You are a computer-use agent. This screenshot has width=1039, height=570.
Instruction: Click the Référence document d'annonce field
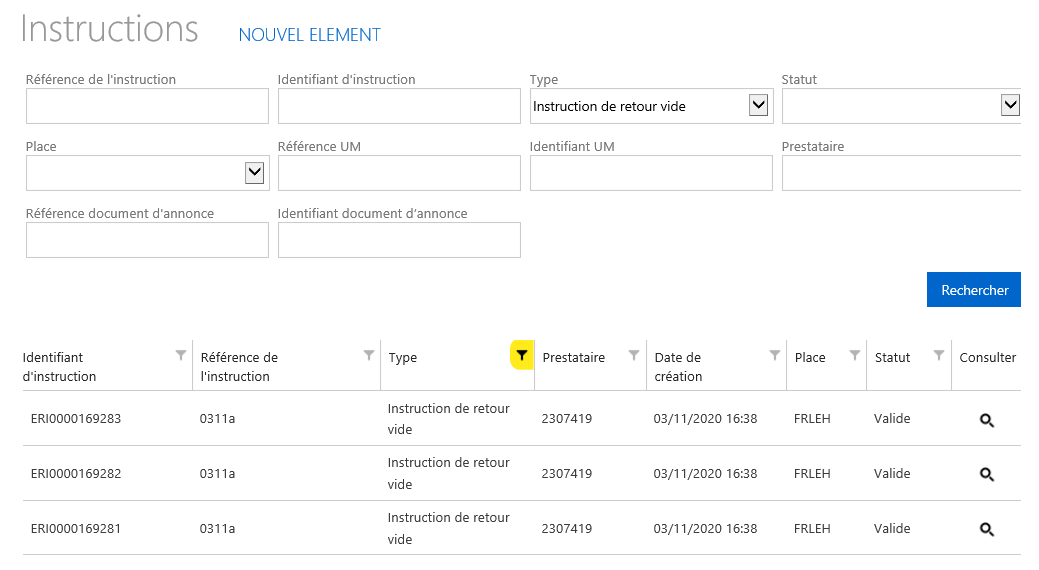[147, 240]
